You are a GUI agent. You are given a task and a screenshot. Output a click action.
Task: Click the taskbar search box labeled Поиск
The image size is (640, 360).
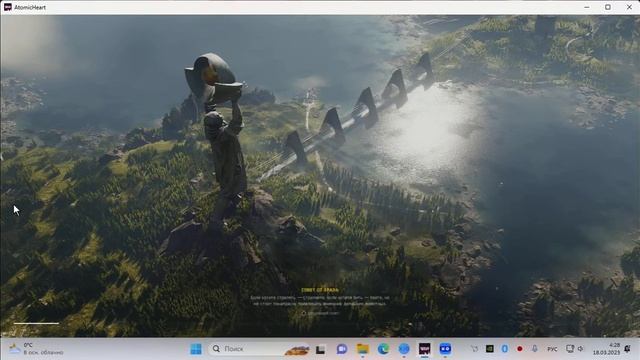pos(260,349)
